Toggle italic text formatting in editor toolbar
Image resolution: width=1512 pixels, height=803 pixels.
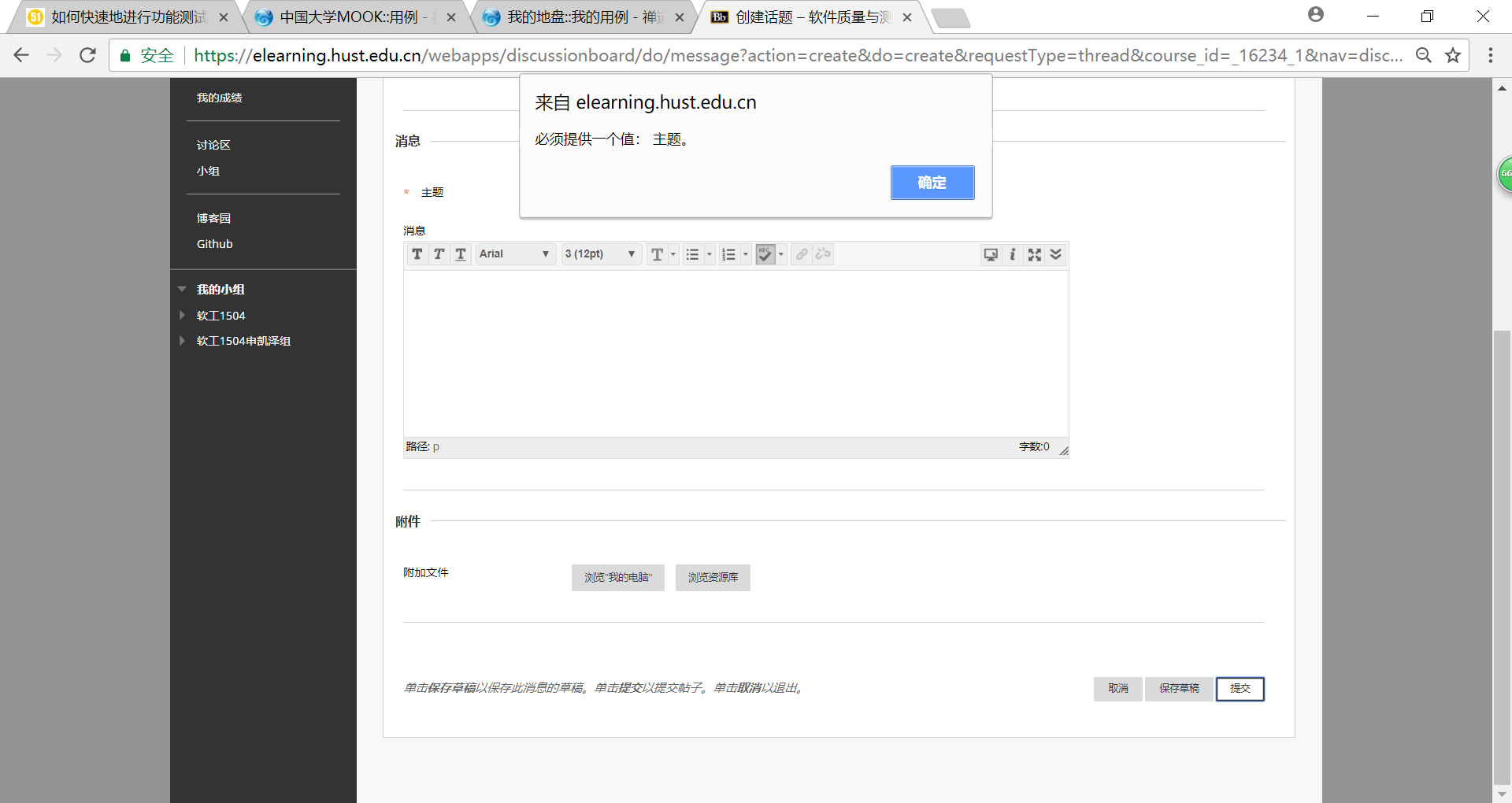click(439, 254)
